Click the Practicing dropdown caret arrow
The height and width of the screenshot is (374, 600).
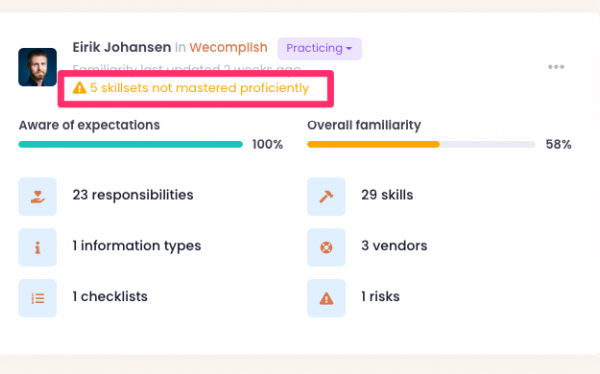click(x=349, y=49)
